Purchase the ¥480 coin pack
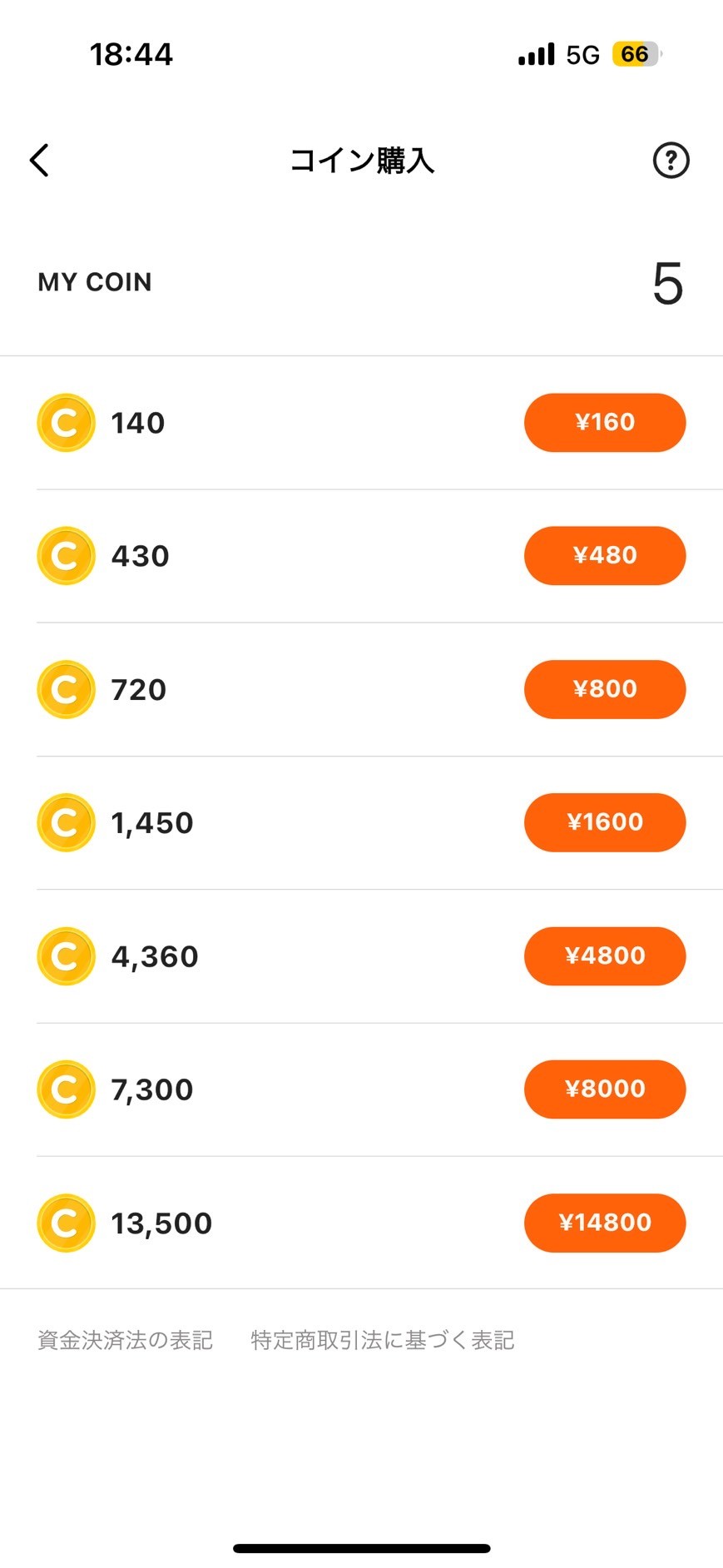Viewport: 723px width, 1568px height. (x=604, y=556)
